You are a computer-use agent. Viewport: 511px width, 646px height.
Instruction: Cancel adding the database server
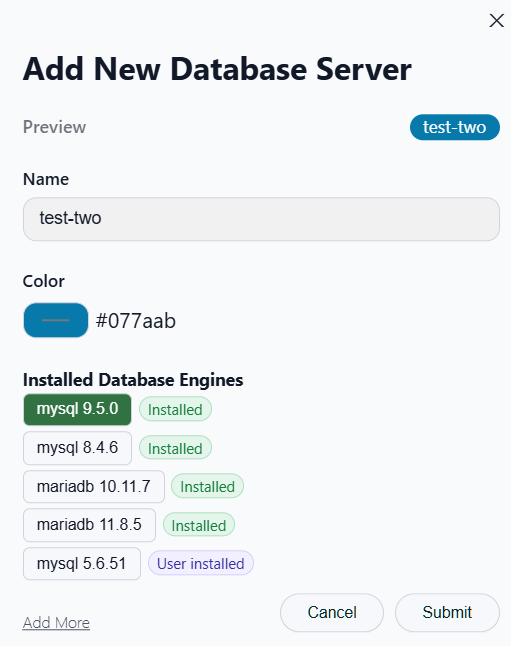[x=332, y=613]
